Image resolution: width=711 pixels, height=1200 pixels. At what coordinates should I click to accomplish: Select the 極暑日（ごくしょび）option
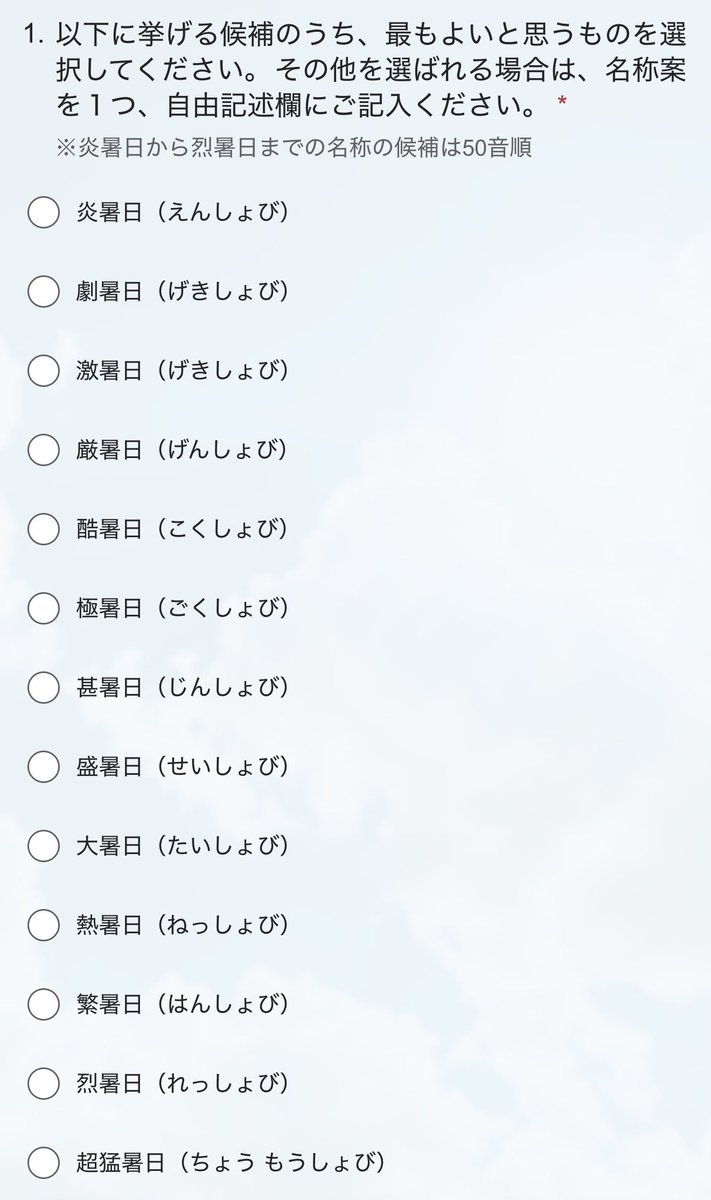[x=43, y=609]
